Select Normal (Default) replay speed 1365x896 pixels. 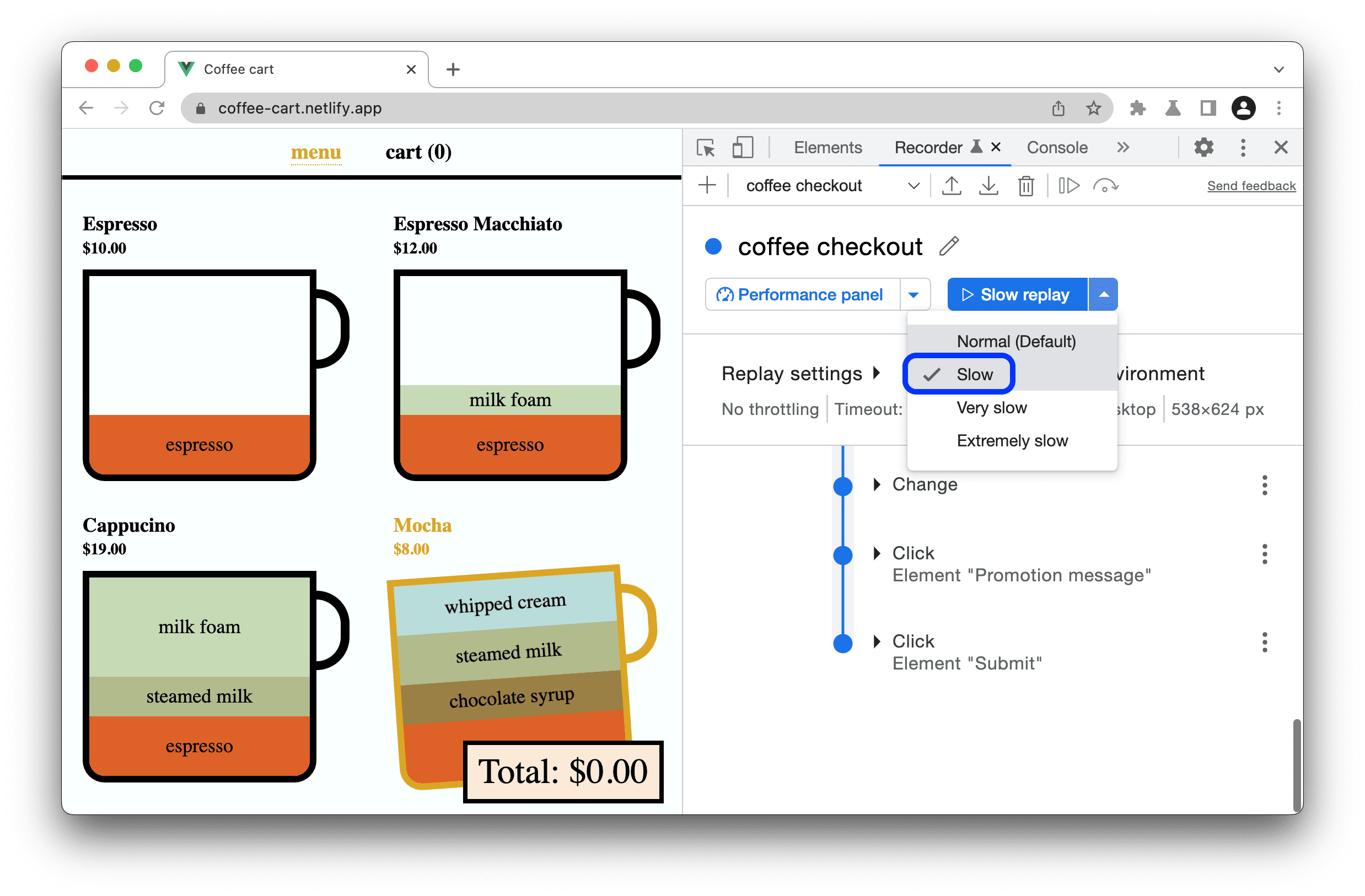tap(1012, 340)
